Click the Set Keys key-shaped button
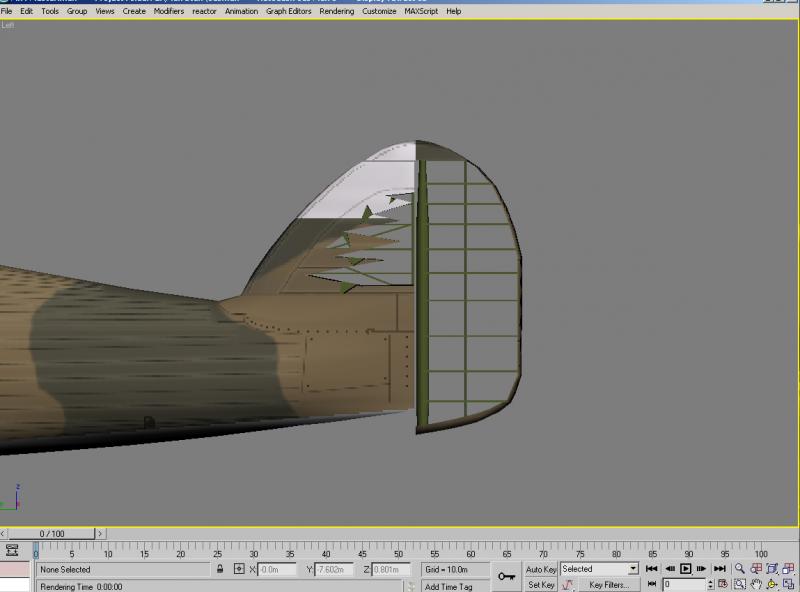 [506, 576]
